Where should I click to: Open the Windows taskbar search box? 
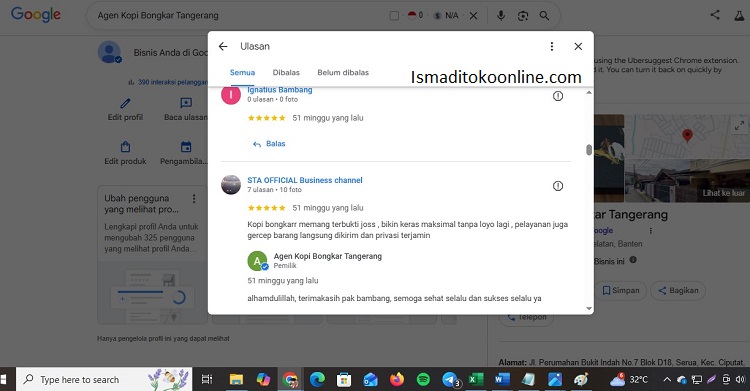pyautogui.click(x=104, y=380)
